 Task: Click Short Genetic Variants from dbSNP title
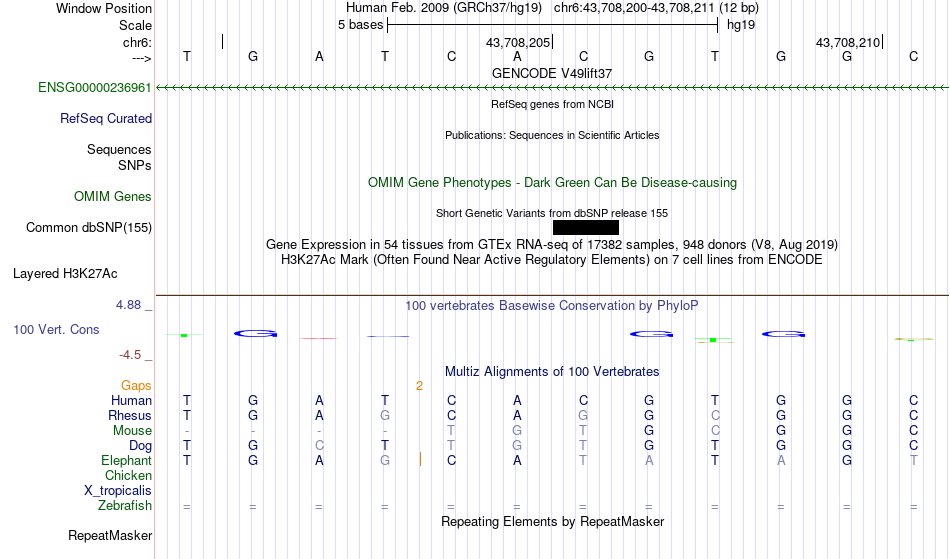(552, 213)
